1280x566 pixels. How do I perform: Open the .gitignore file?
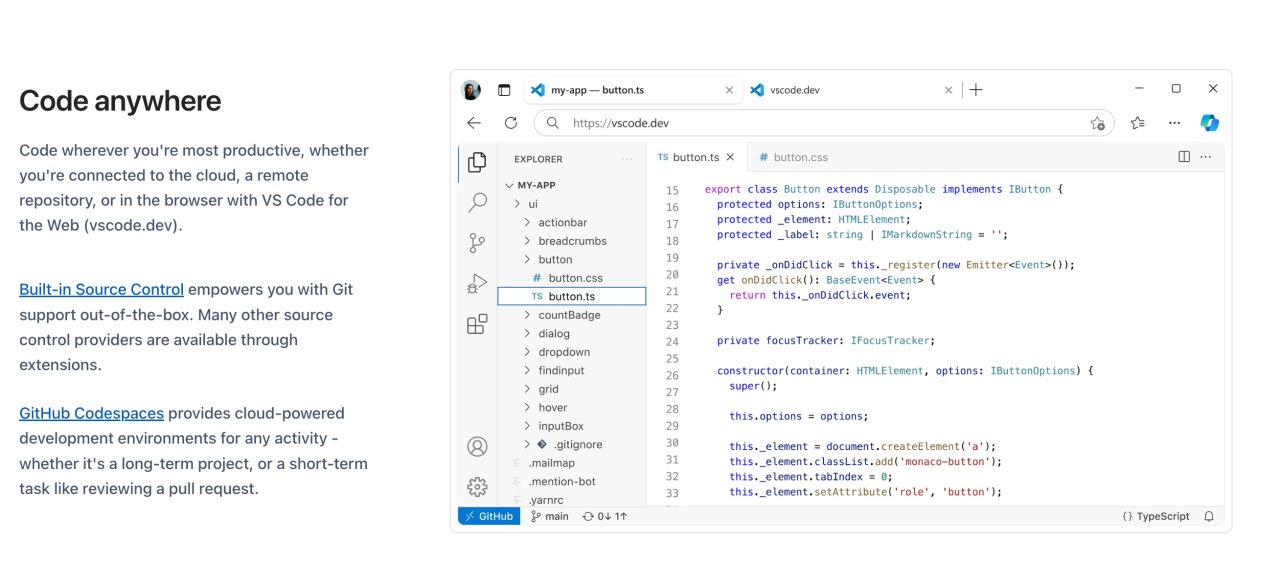570,444
